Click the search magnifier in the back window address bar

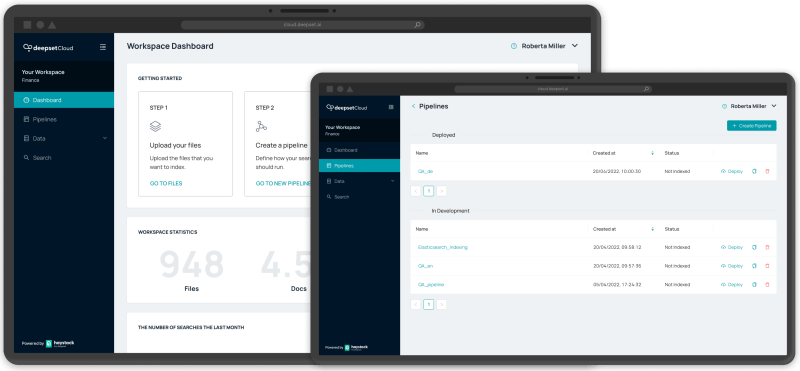[417, 24]
